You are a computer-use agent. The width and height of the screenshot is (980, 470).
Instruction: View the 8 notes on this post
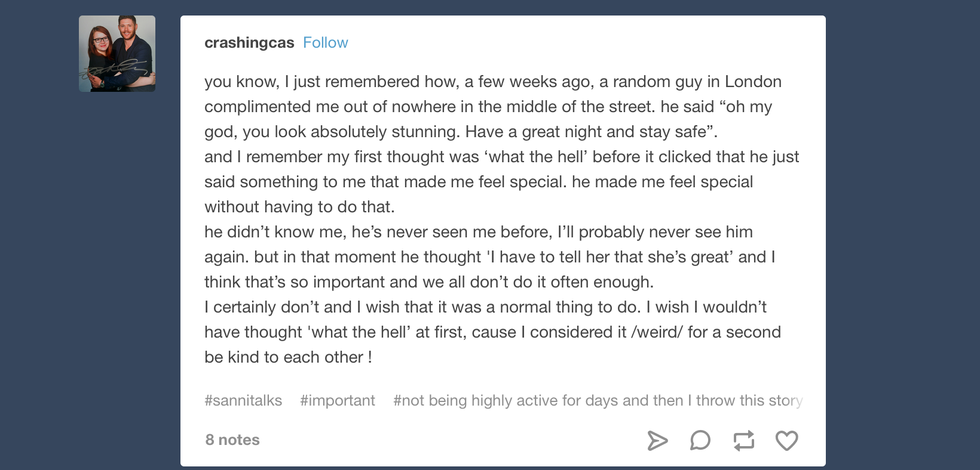(232, 440)
